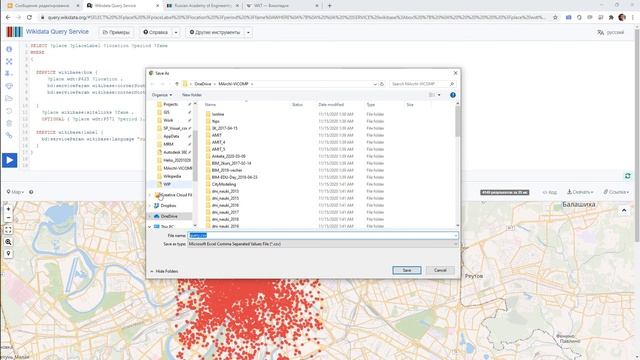
Task: Go up one folder level in Save As
Action: click(177, 84)
